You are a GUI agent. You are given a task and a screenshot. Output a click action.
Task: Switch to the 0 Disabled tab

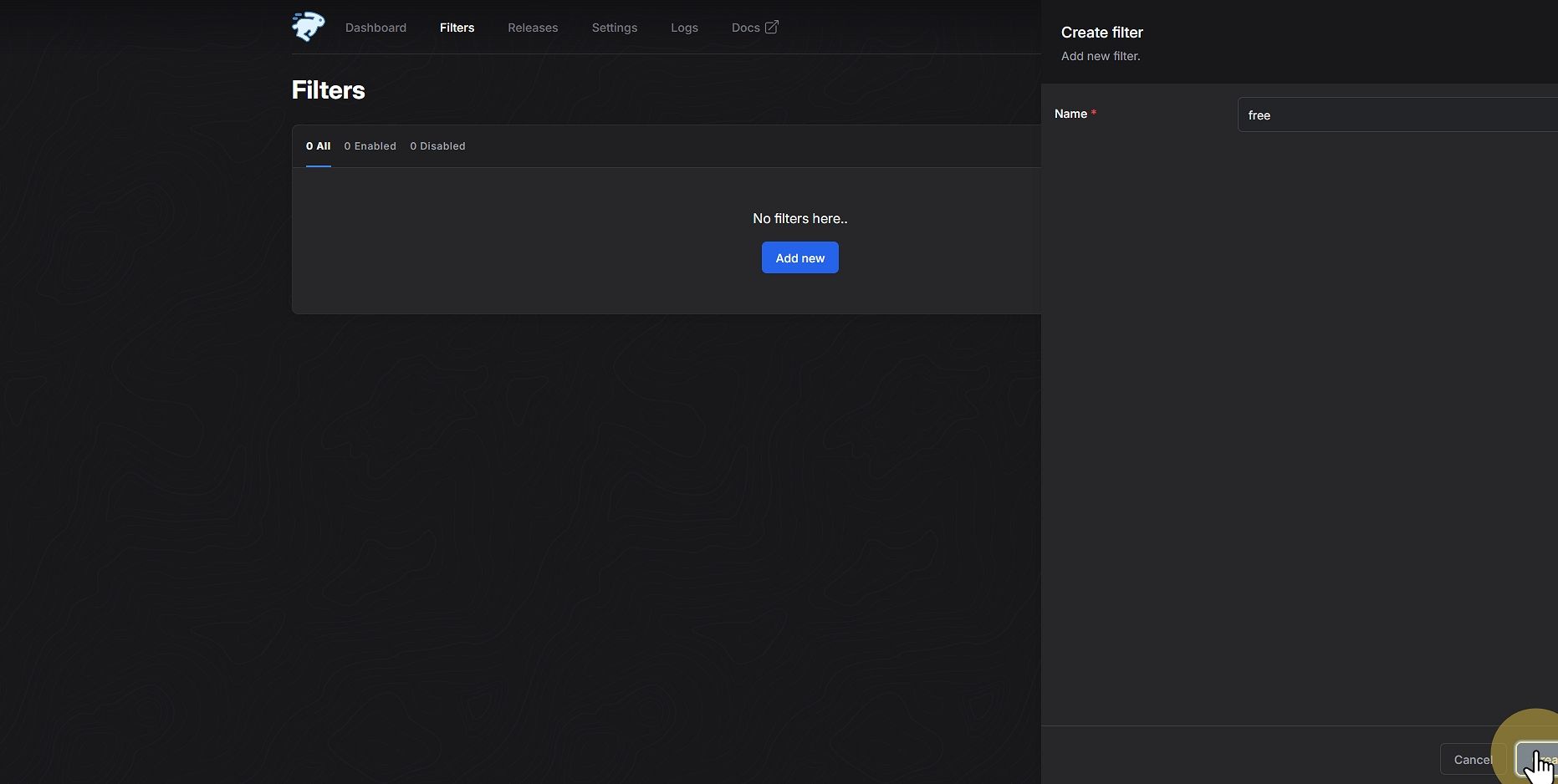point(437,146)
